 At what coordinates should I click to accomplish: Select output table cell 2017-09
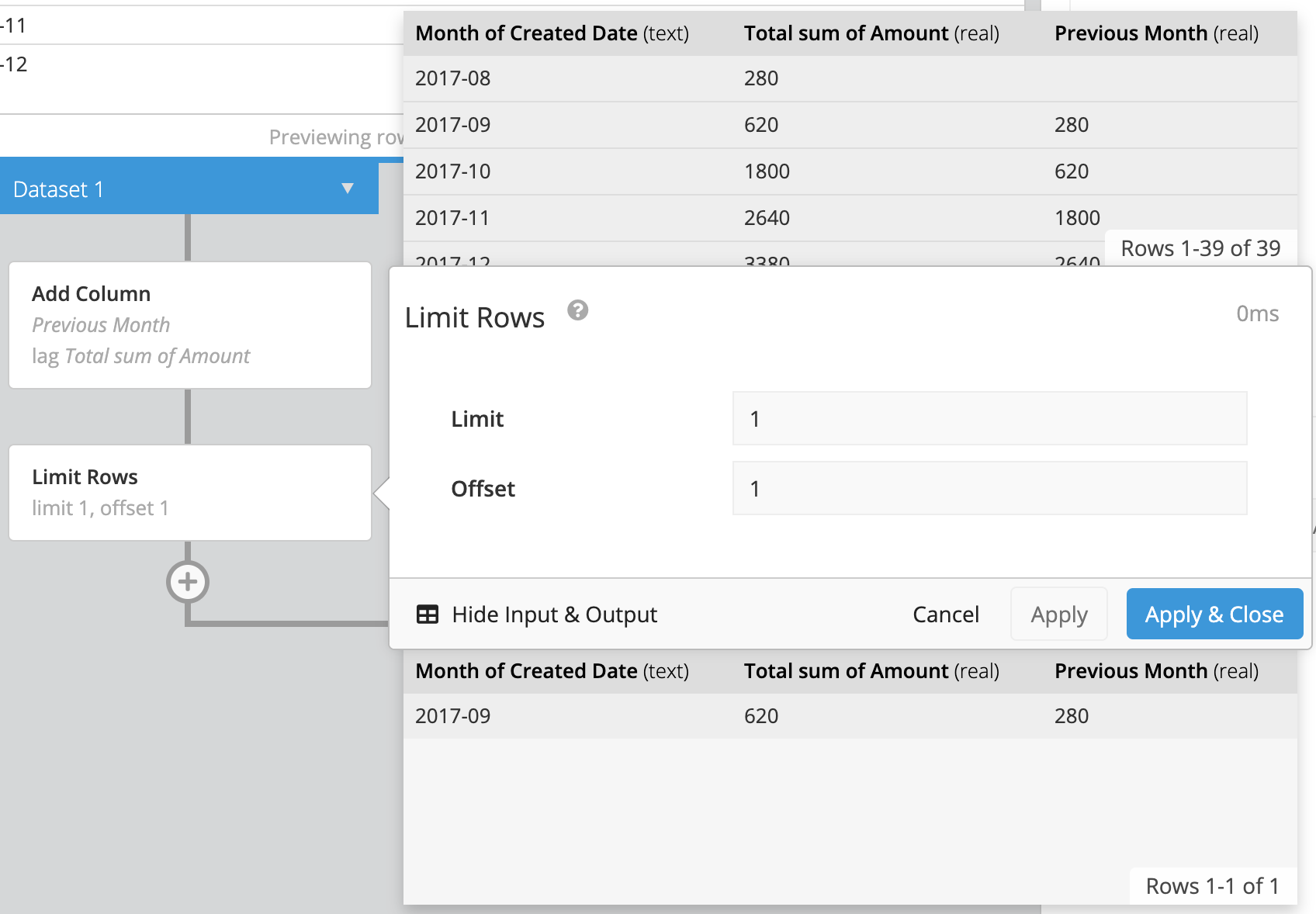[x=452, y=716]
